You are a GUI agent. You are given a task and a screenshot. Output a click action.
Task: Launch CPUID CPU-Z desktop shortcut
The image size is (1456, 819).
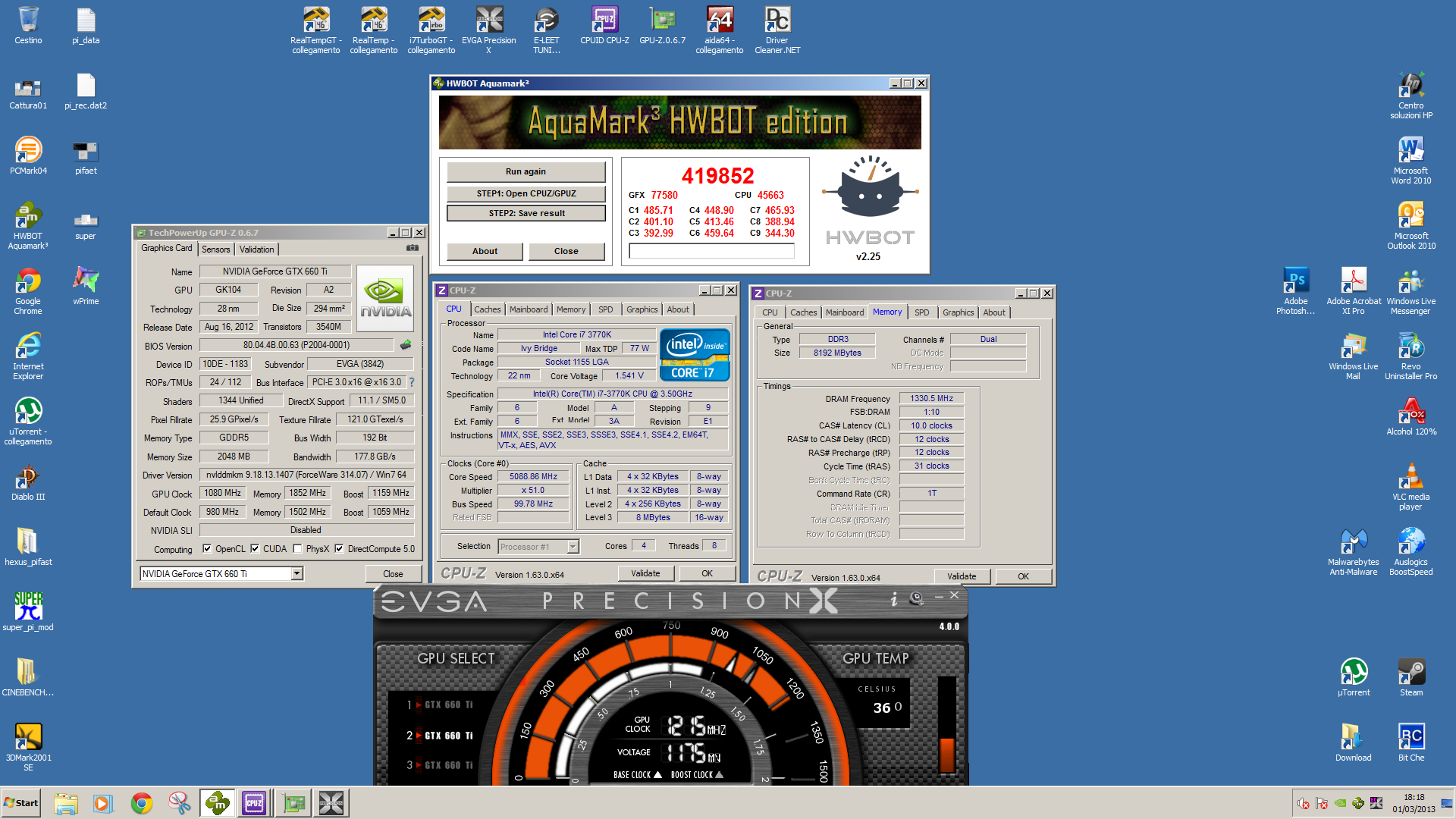tap(604, 25)
